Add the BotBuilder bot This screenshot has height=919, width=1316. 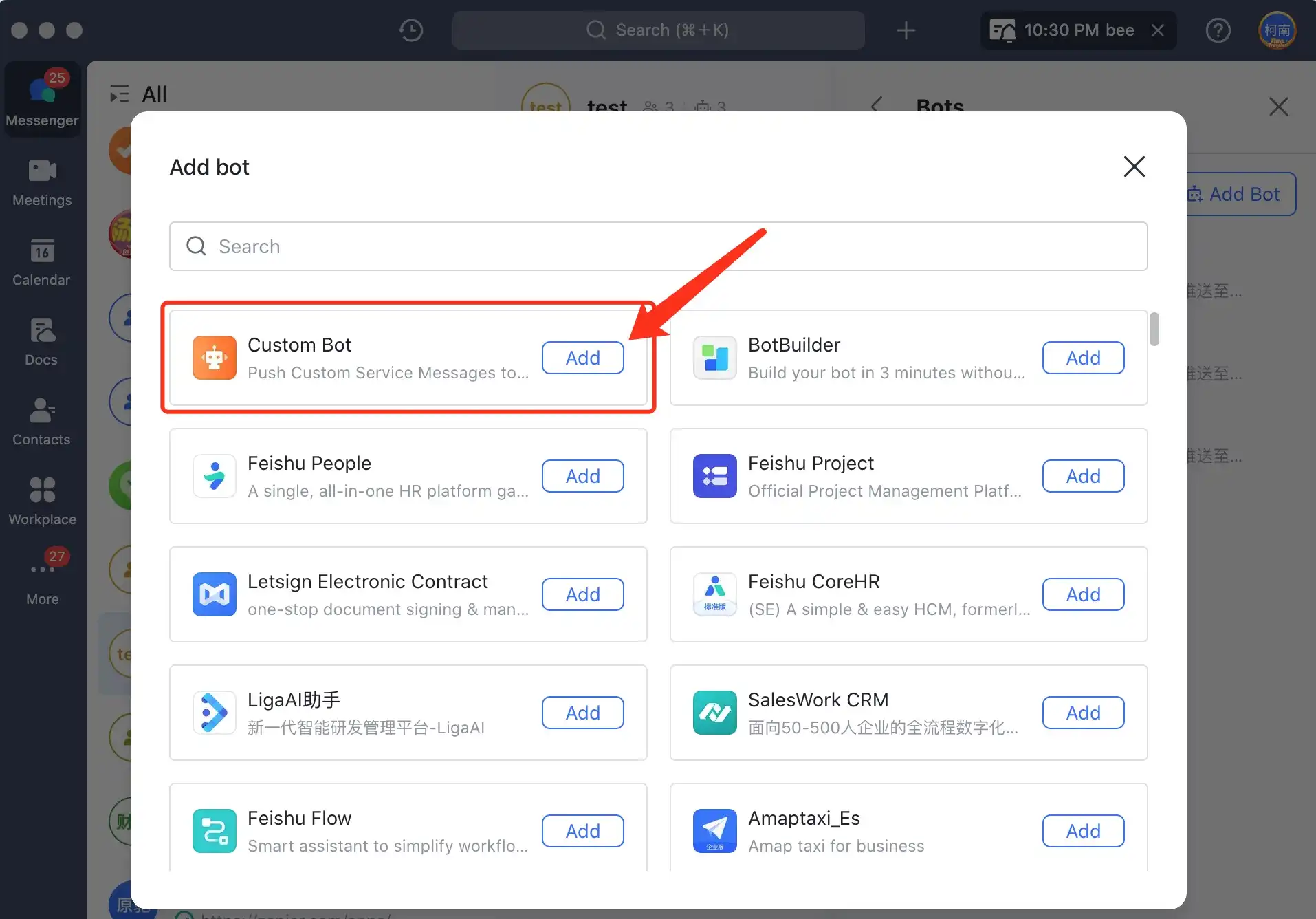[1084, 358]
